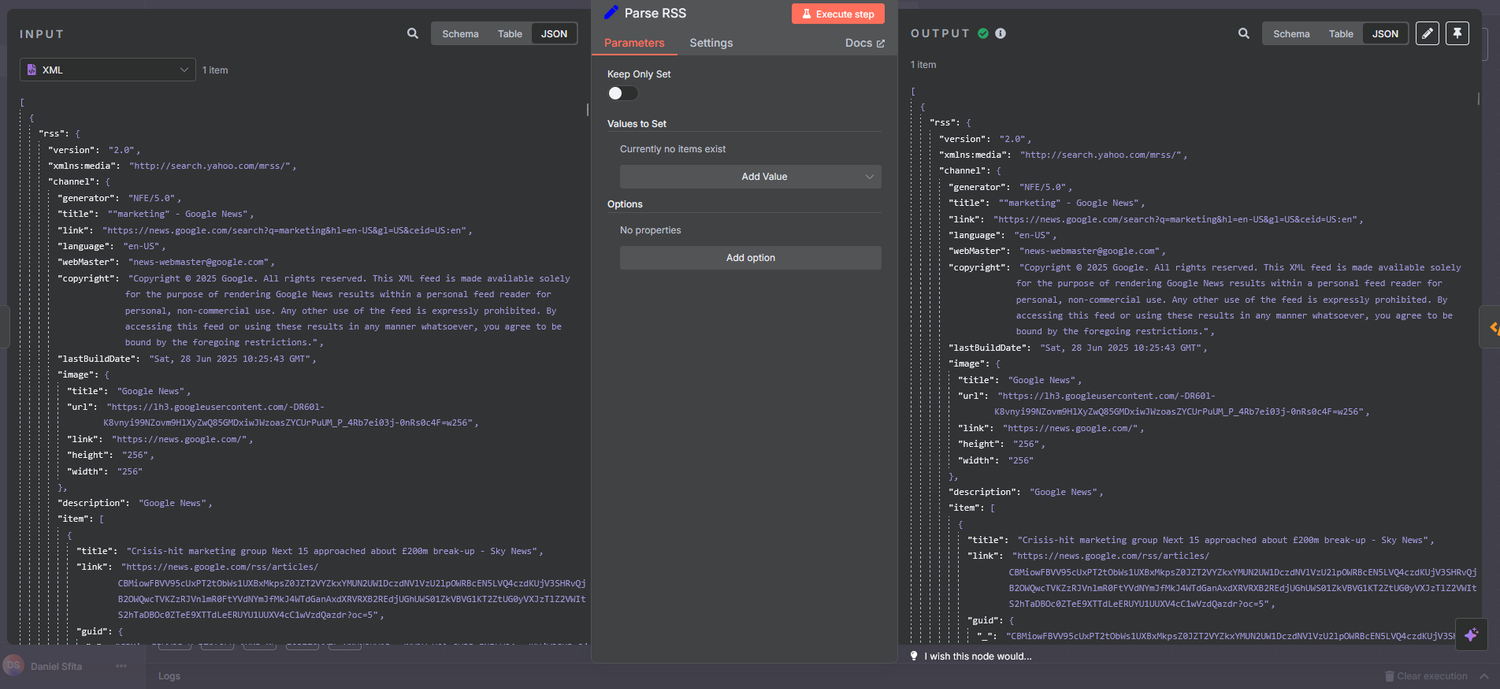This screenshot has width=1500, height=689.
Task: Open the Add Value dropdown
Action: click(x=750, y=175)
